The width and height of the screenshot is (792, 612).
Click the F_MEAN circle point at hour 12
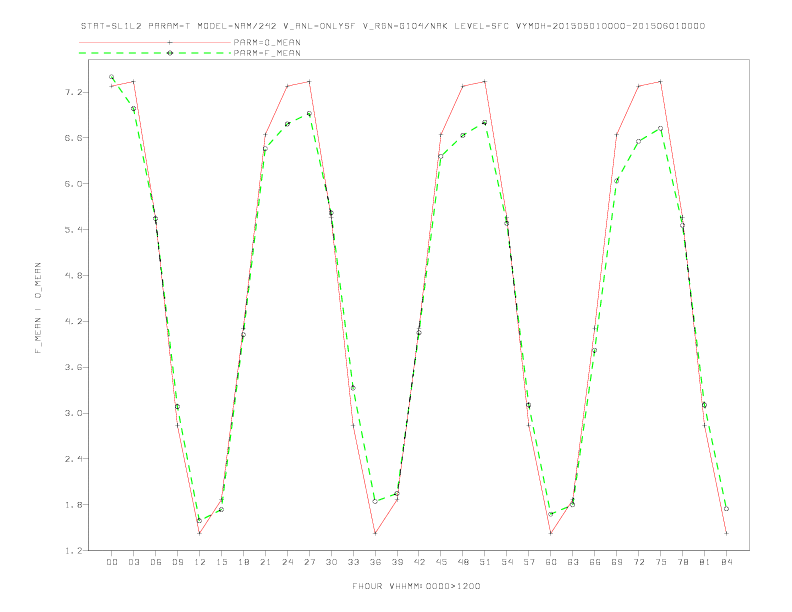[200, 520]
